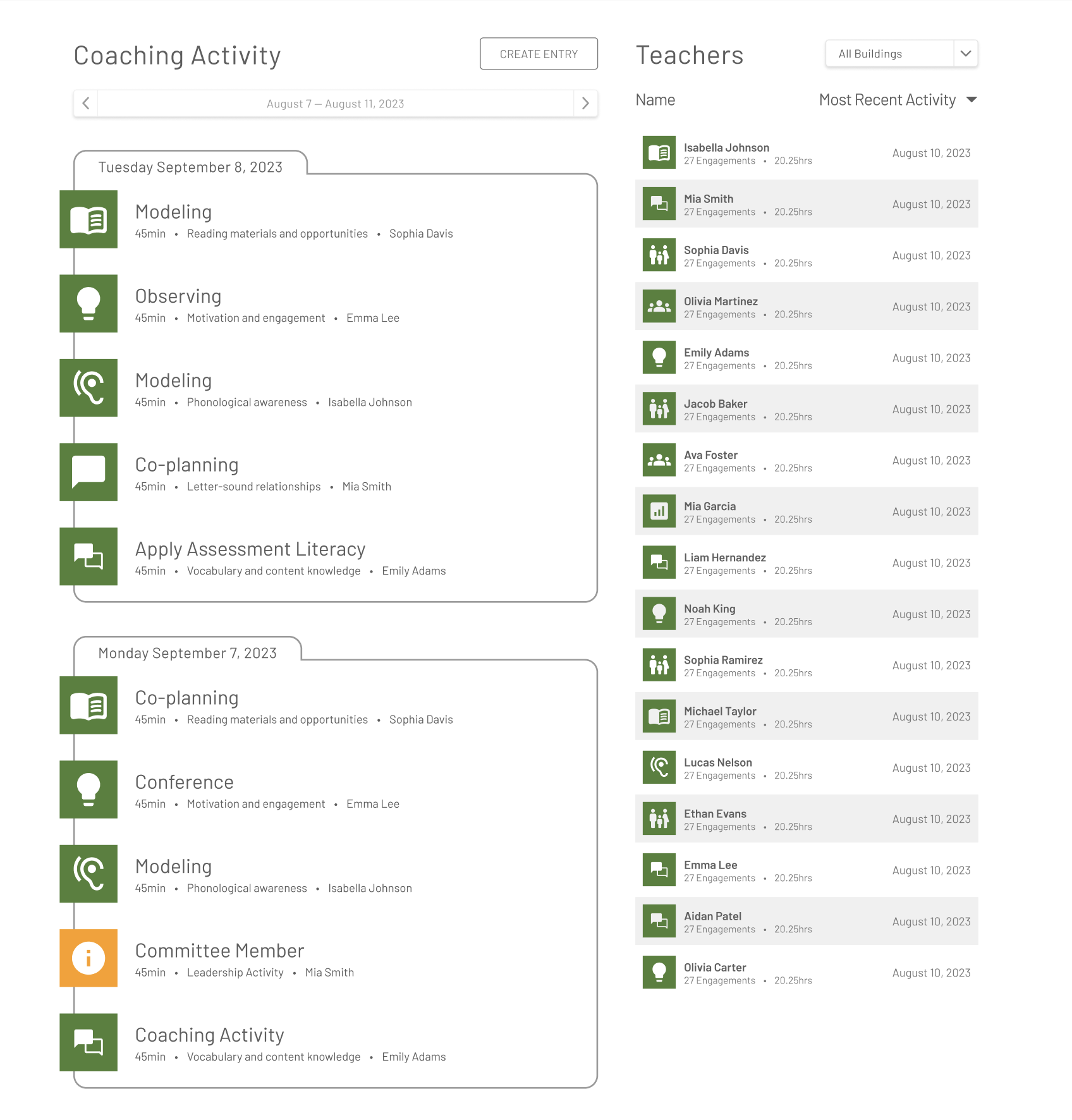Click the orange info icon for Committee Member

pyautogui.click(x=88, y=958)
